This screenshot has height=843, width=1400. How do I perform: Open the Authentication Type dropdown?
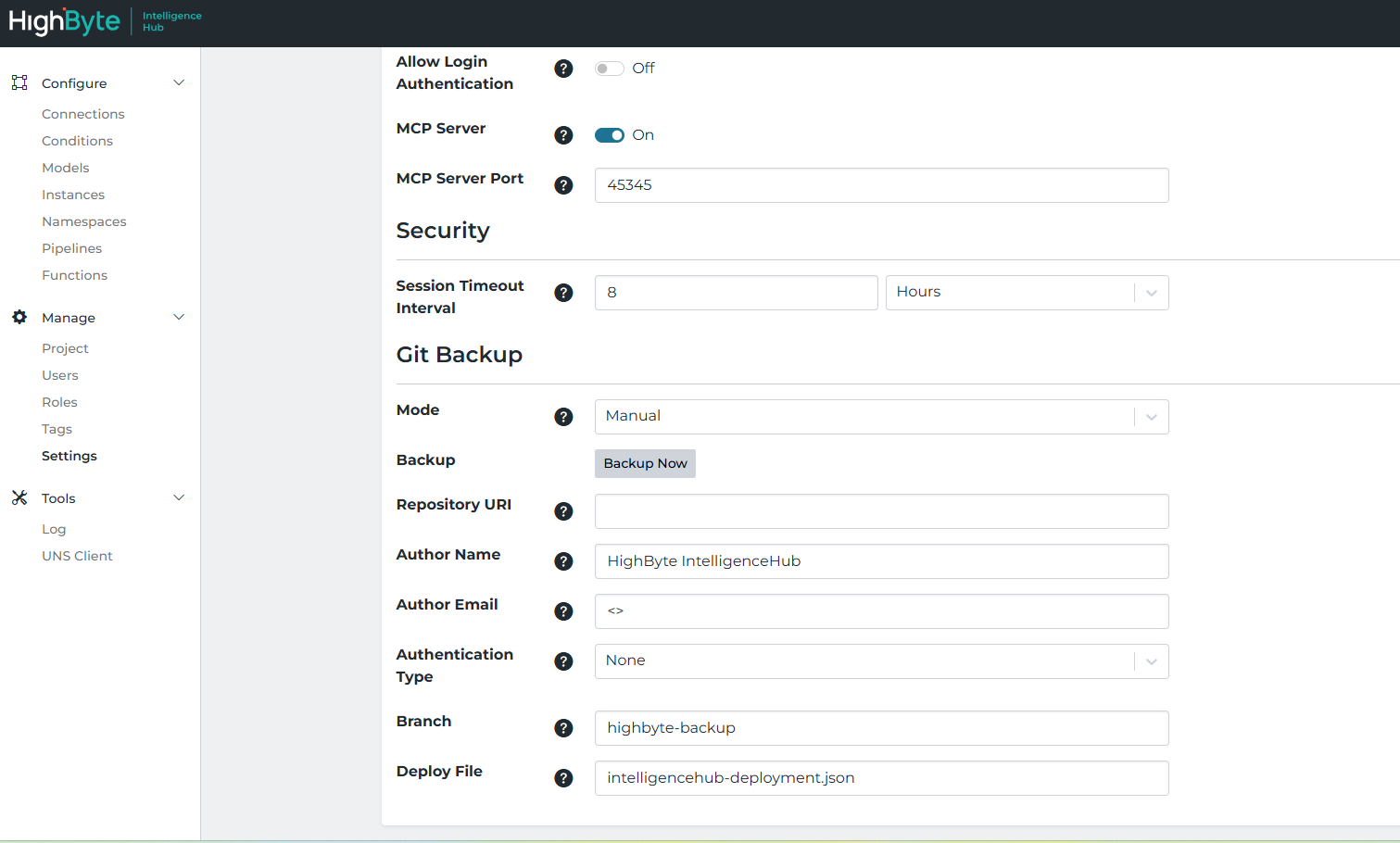tap(881, 661)
